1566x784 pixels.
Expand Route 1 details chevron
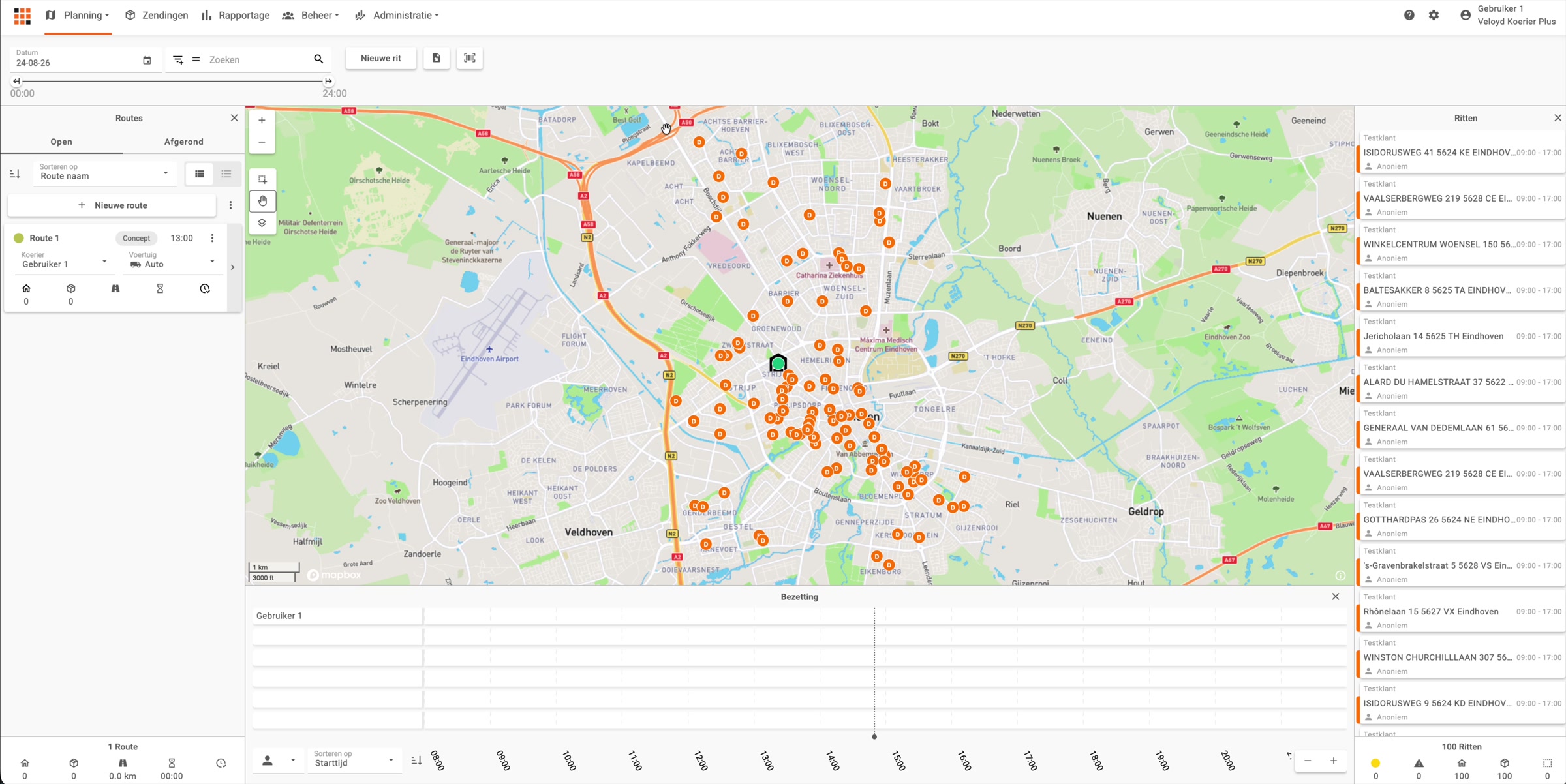click(232, 267)
